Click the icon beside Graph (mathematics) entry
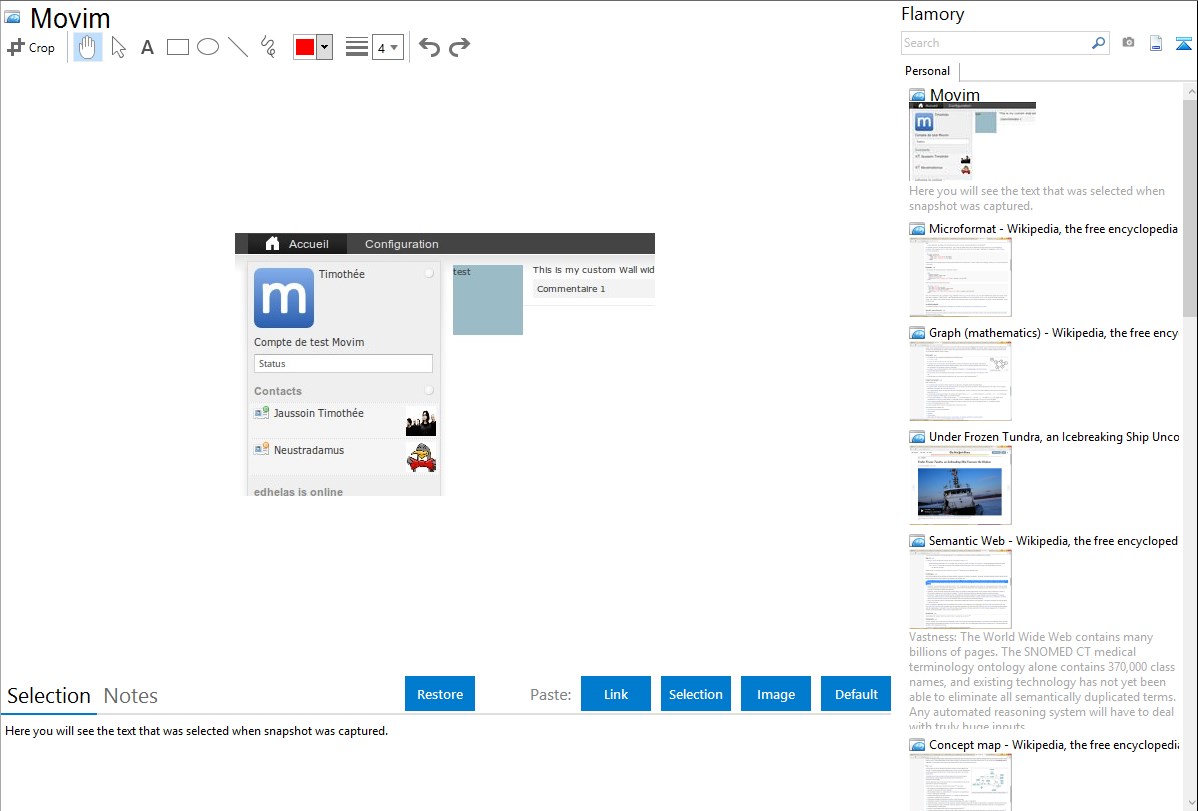 coord(917,333)
